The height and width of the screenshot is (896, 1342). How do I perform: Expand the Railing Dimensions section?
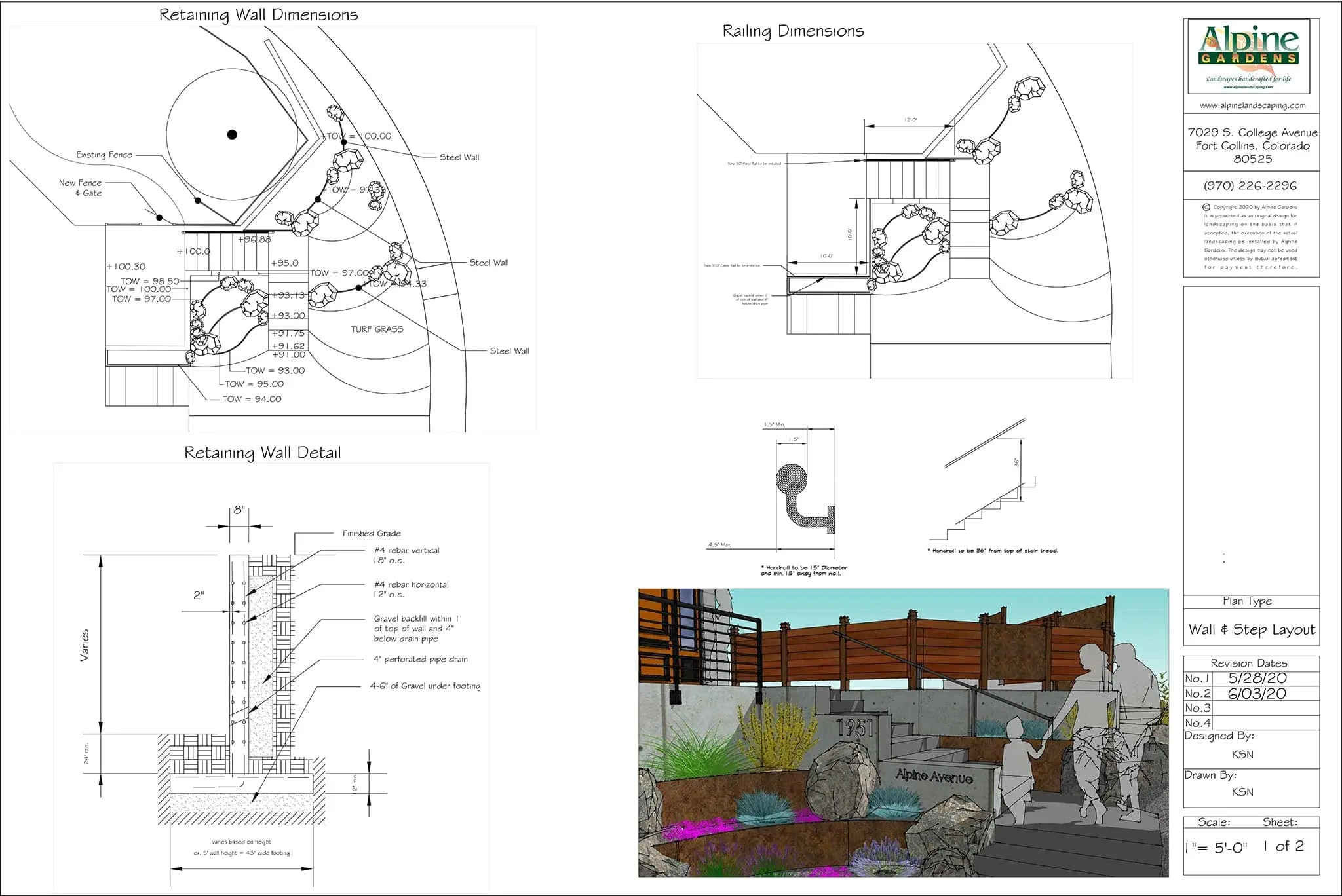pyautogui.click(x=793, y=30)
